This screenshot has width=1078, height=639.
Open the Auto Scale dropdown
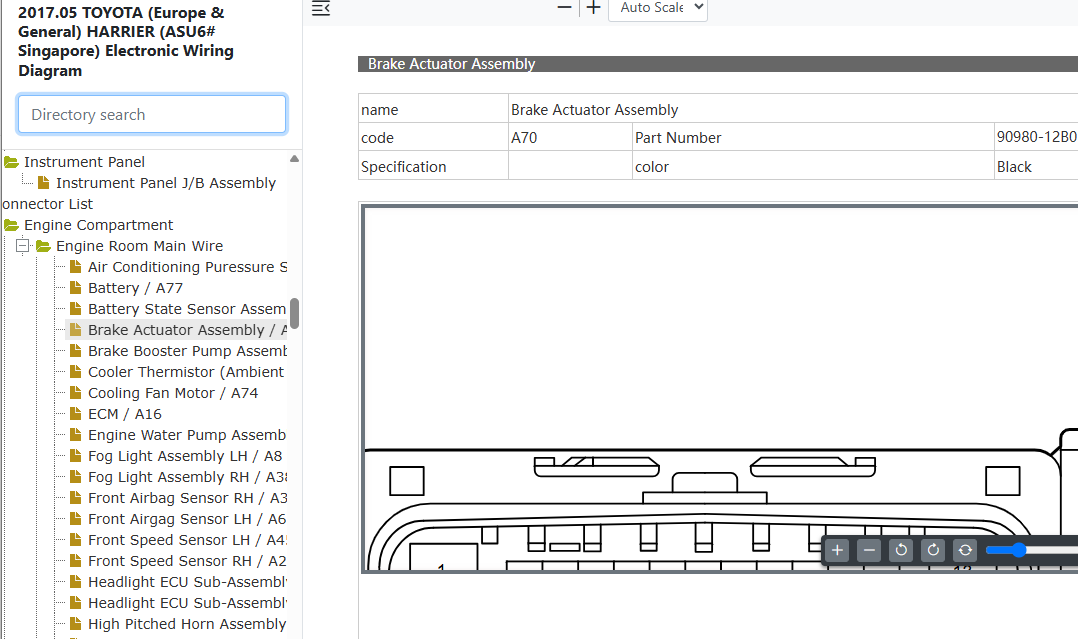click(x=658, y=8)
